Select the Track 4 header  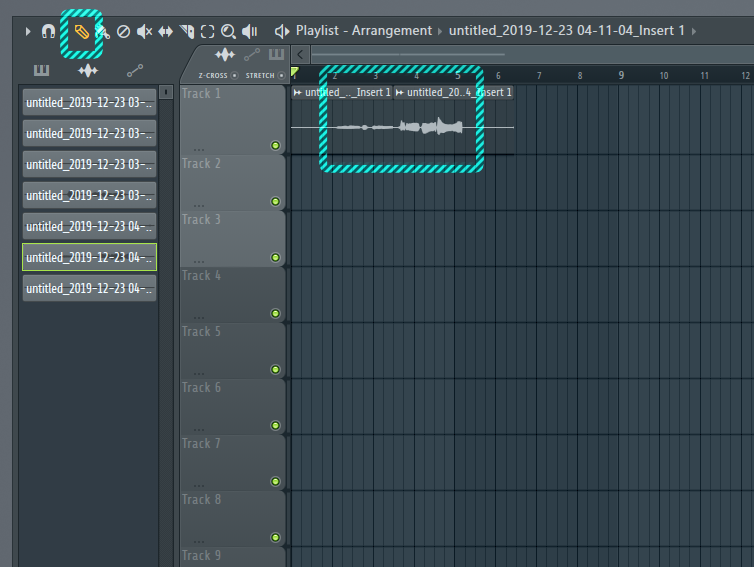coord(233,295)
